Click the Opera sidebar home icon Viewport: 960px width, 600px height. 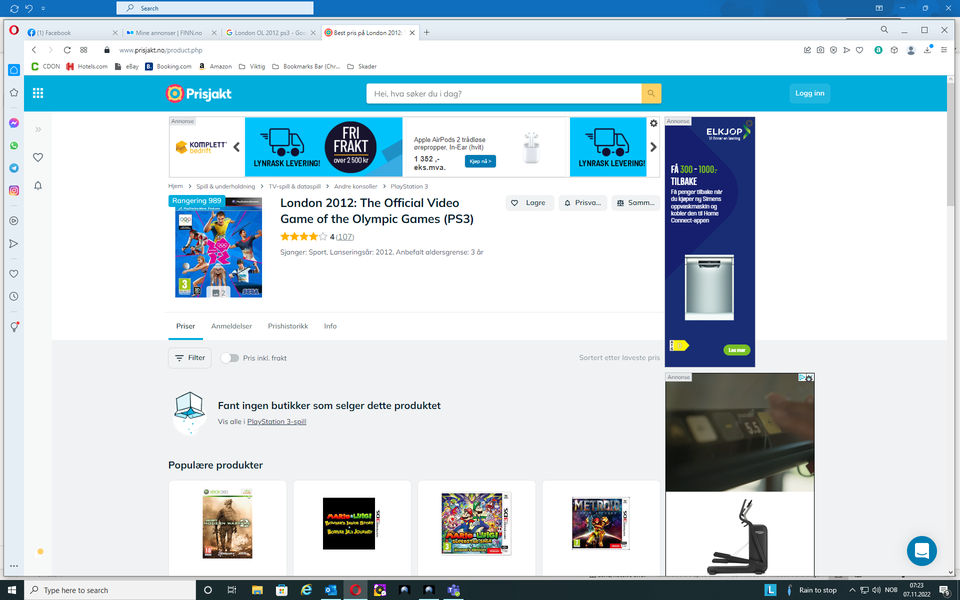pyautogui.click(x=13, y=70)
